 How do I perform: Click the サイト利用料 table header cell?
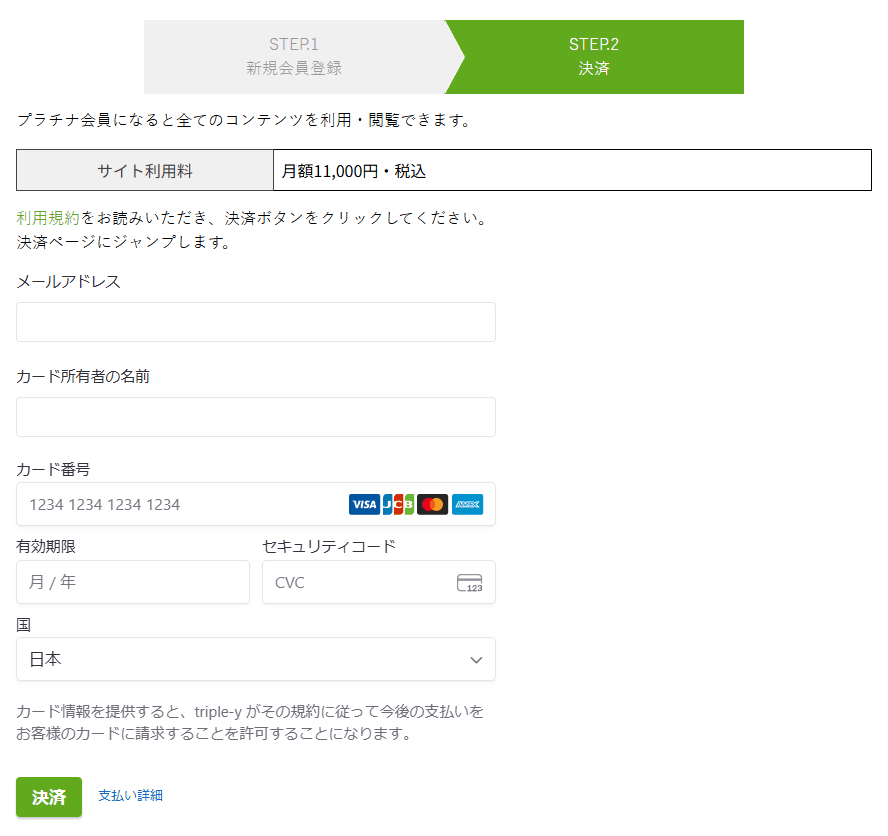click(x=145, y=170)
